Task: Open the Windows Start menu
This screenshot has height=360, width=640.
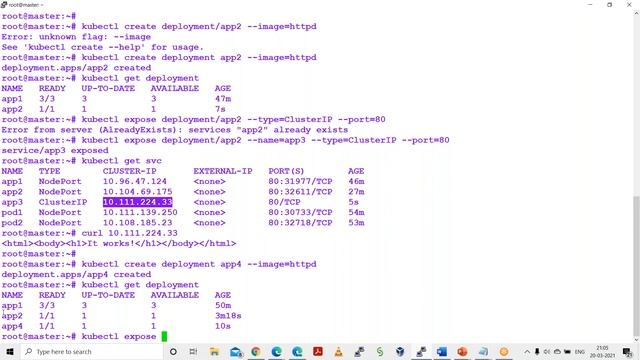Action: pyautogui.click(x=10, y=351)
